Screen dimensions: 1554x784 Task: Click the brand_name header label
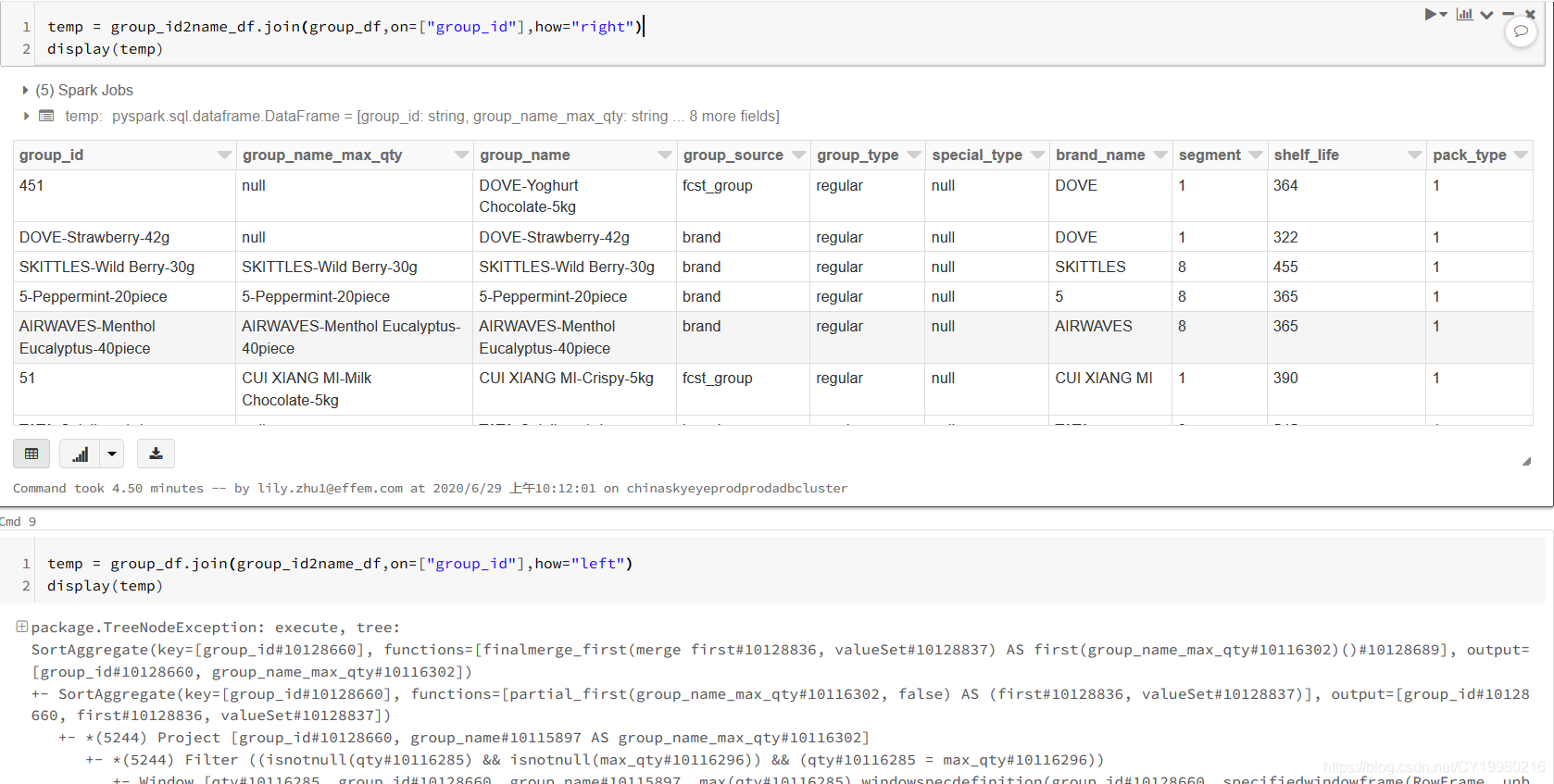[1100, 155]
